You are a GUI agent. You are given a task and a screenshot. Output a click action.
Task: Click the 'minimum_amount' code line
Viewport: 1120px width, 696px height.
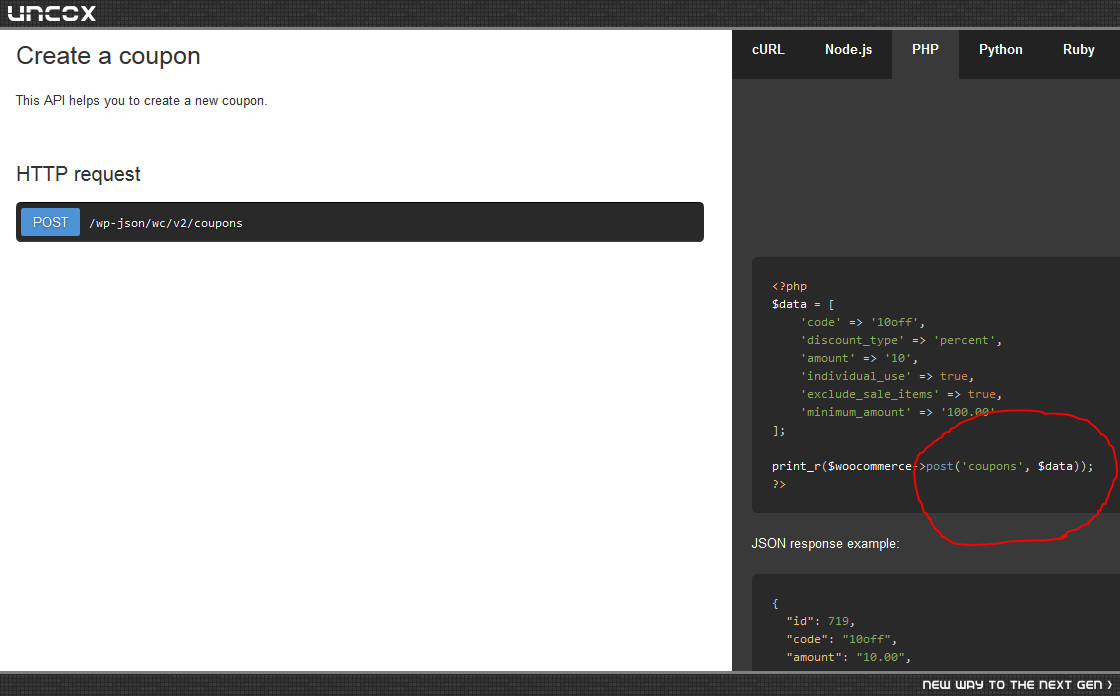coord(897,412)
